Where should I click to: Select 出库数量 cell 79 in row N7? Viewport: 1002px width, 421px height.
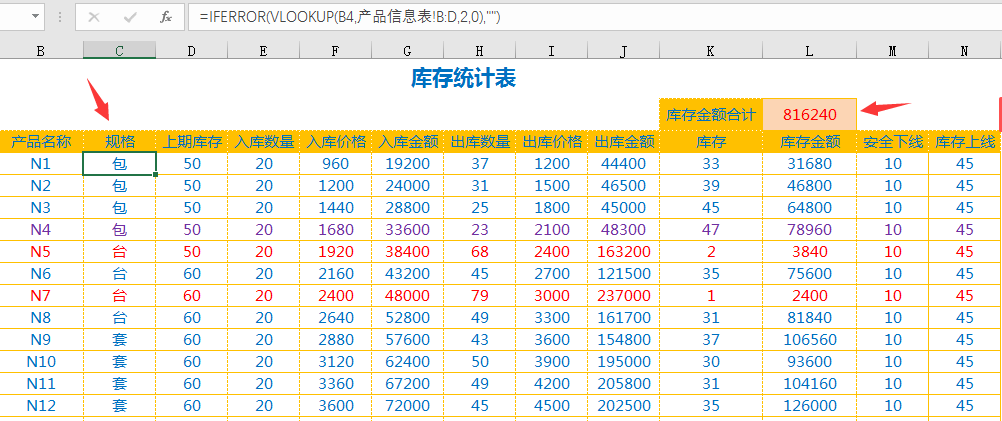[479, 295]
